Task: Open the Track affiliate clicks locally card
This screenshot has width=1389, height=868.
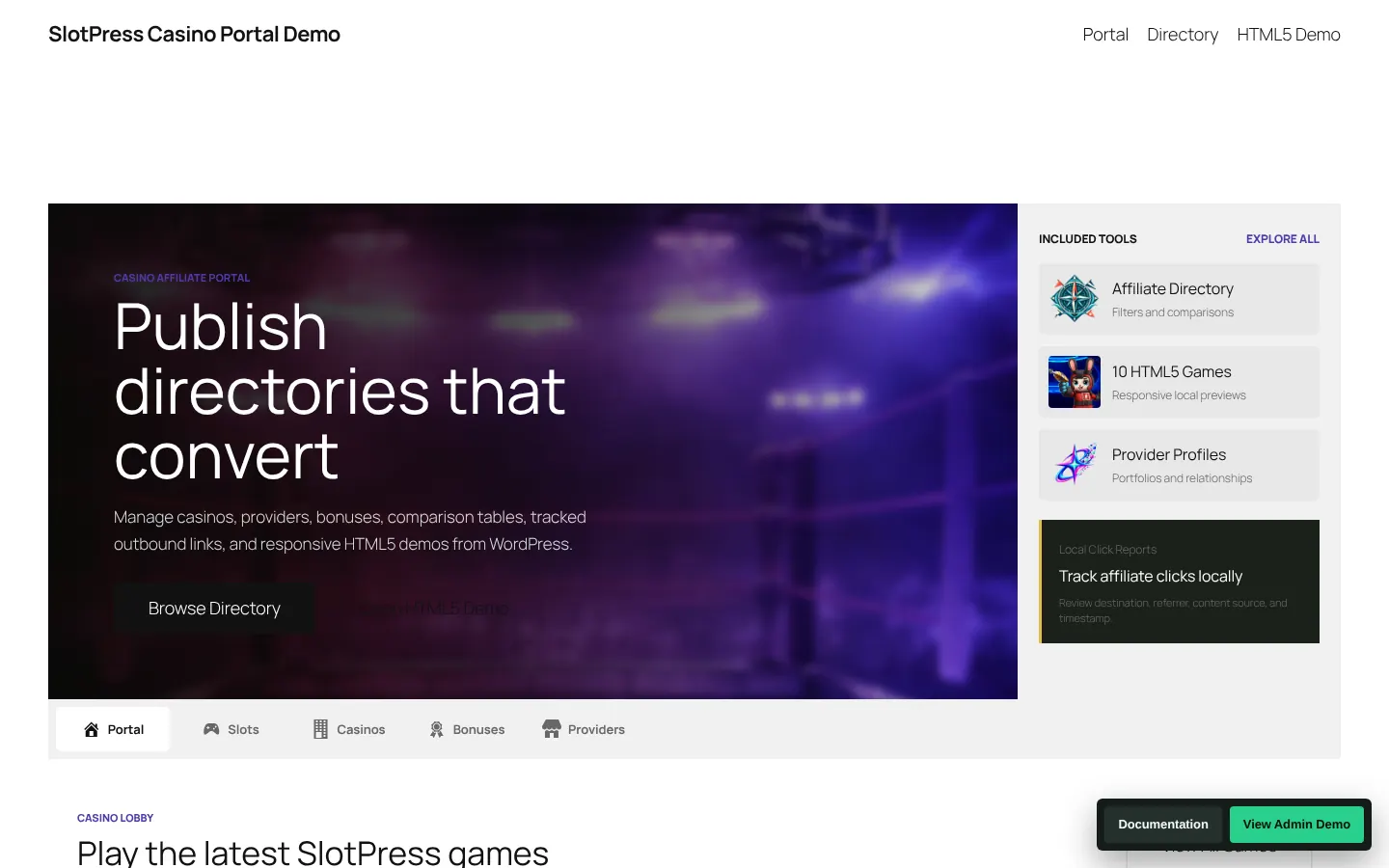Action: coord(1179,582)
